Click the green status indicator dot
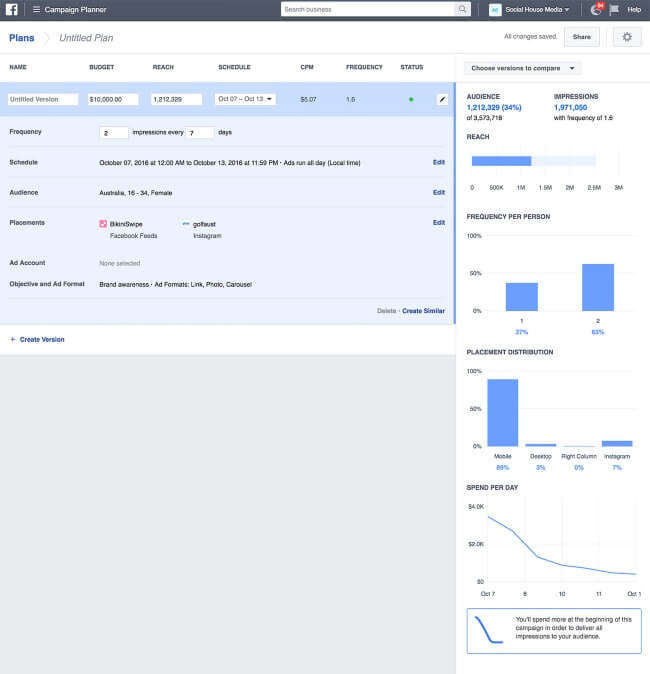Screen dimensions: 650x674 (410, 99)
